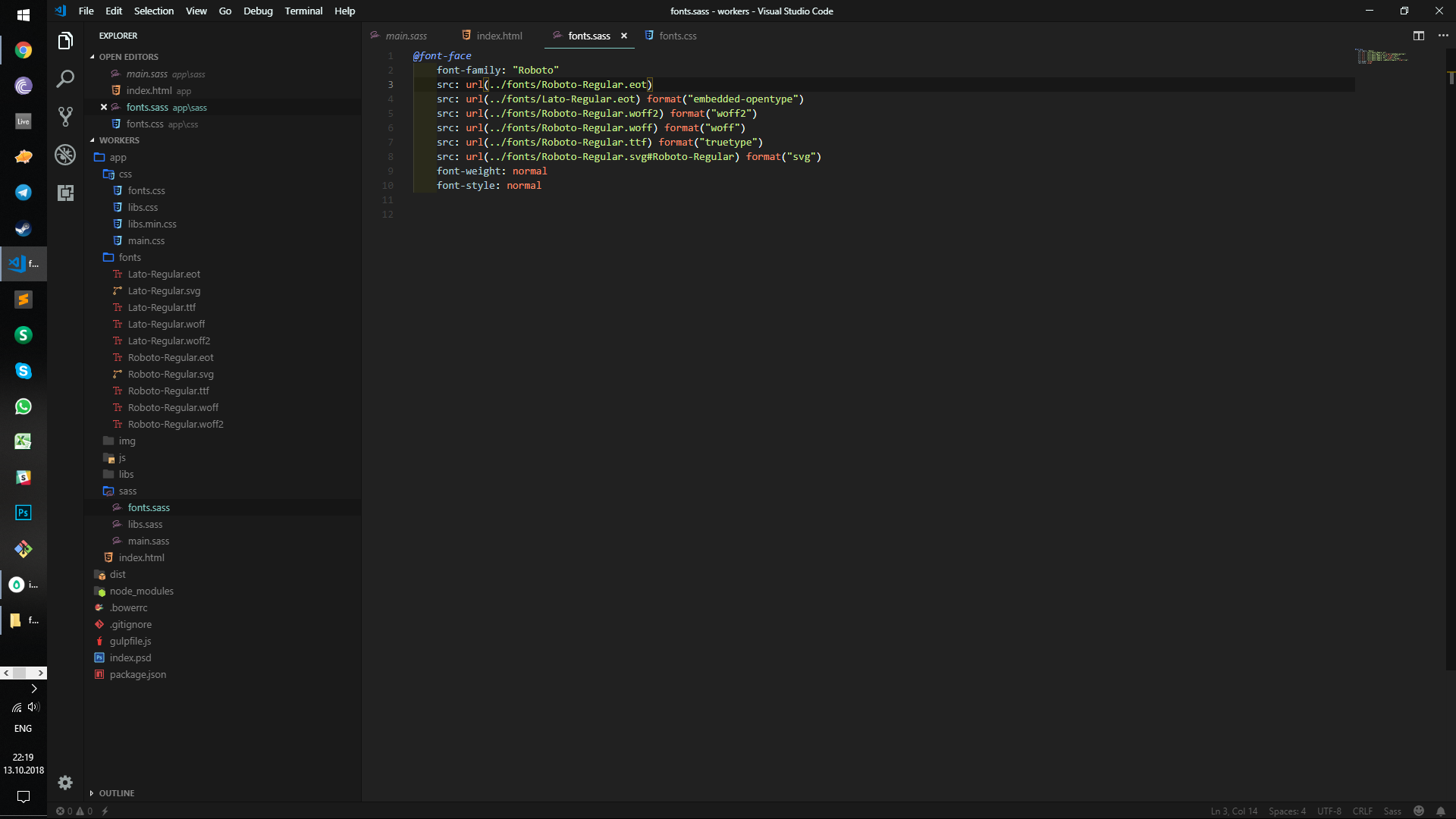Click the taskbar clock 22:19
The width and height of the screenshot is (1456, 819).
tap(23, 757)
